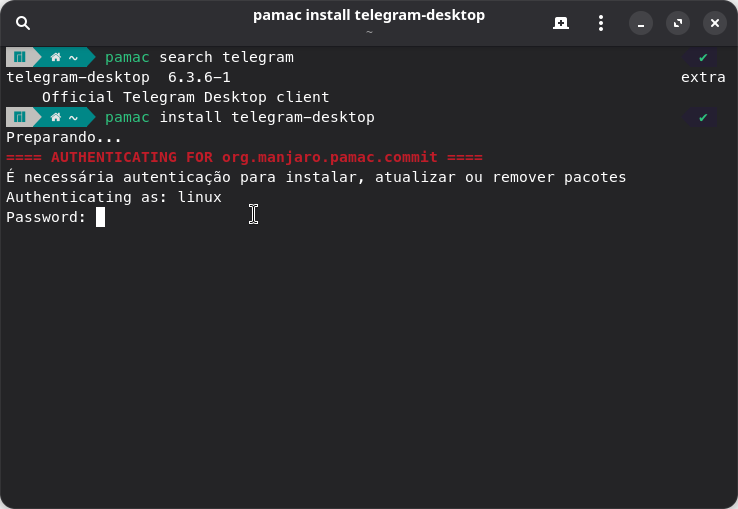Viewport: 738px width, 509px height.
Task: Click the window title in header bar
Action: [368, 16]
